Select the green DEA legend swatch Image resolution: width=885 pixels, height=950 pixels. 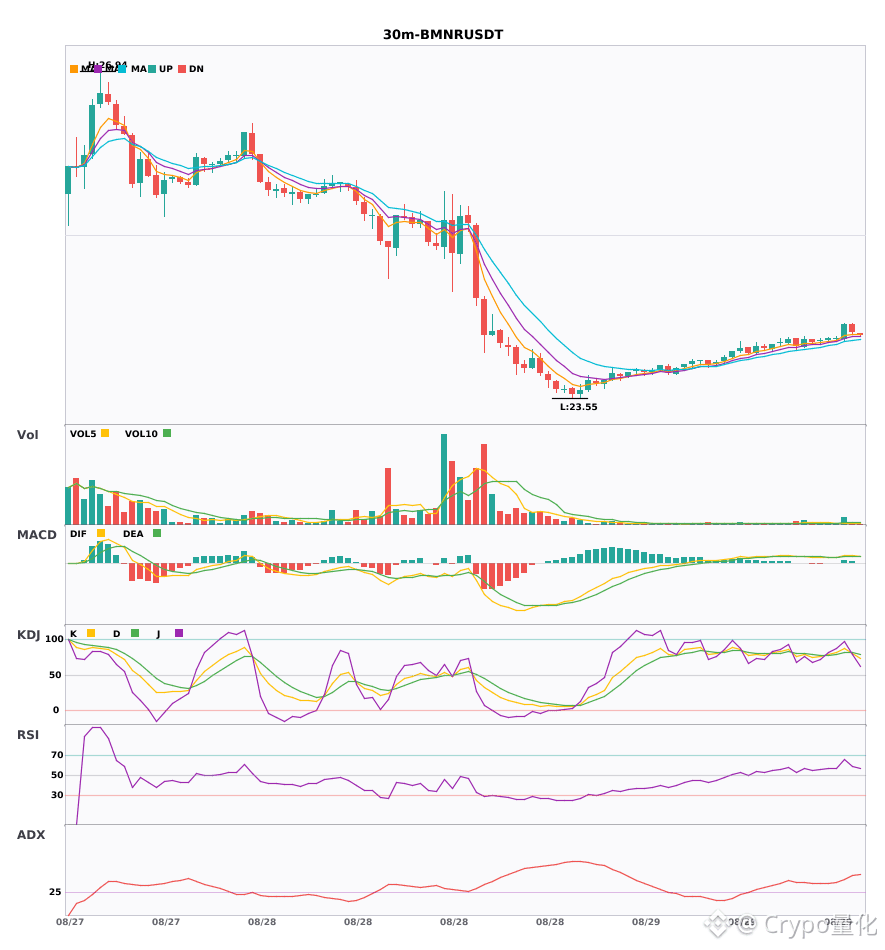pos(157,533)
